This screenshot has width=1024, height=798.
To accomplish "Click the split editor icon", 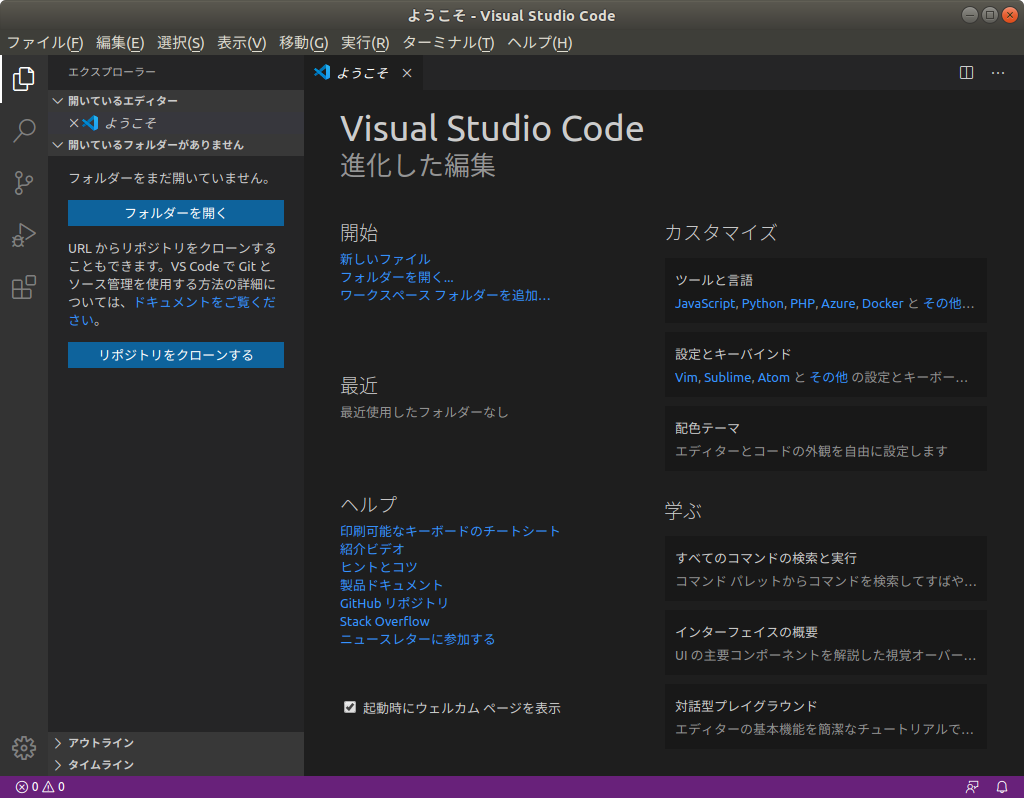I will pos(967,72).
